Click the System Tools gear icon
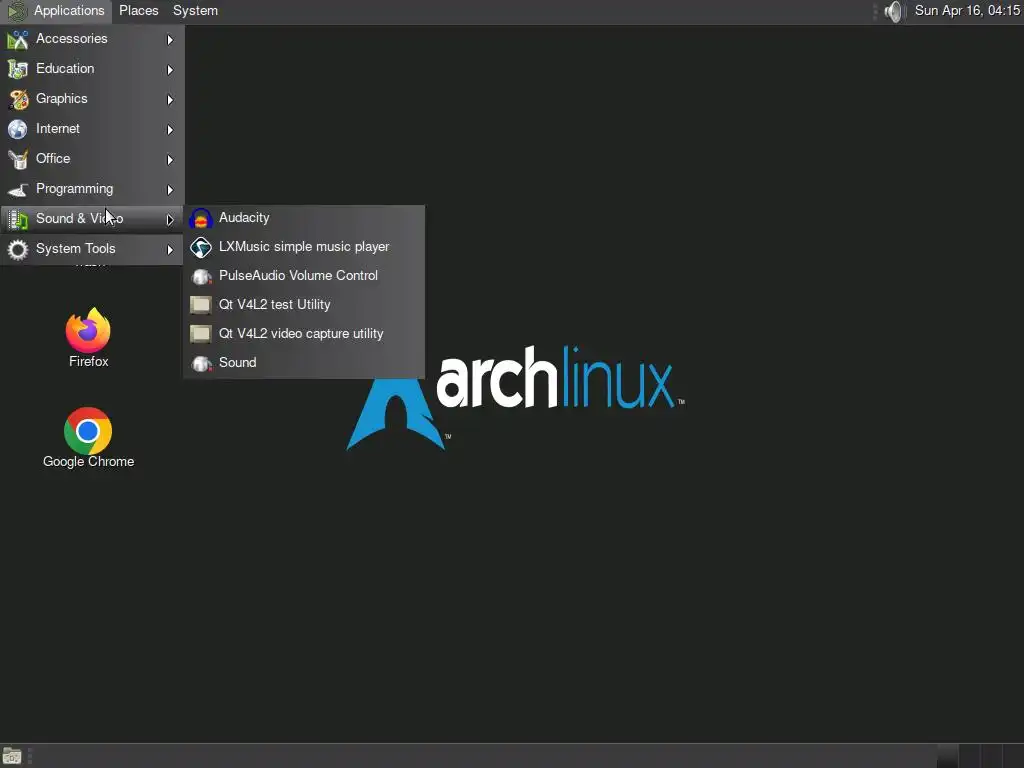Image resolution: width=1024 pixels, height=768 pixels. pos(18,249)
